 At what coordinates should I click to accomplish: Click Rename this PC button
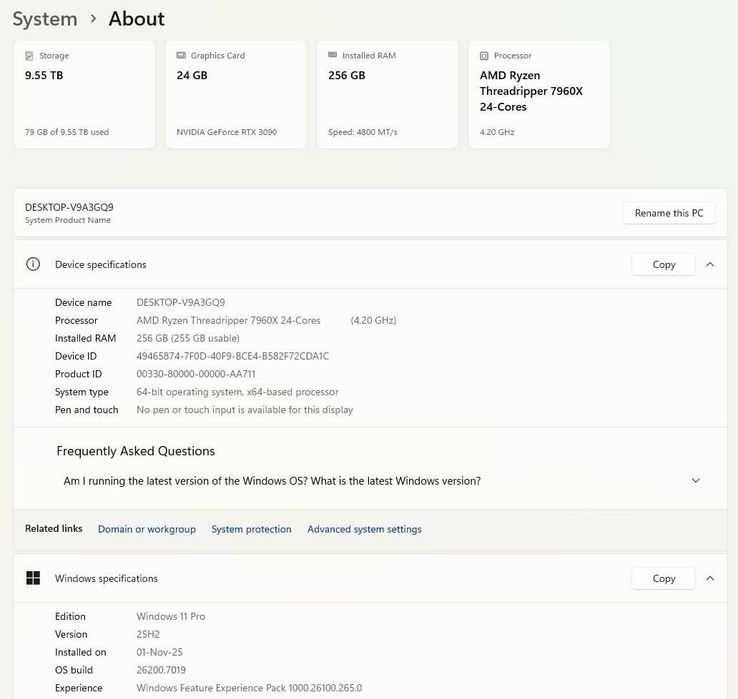click(x=669, y=213)
